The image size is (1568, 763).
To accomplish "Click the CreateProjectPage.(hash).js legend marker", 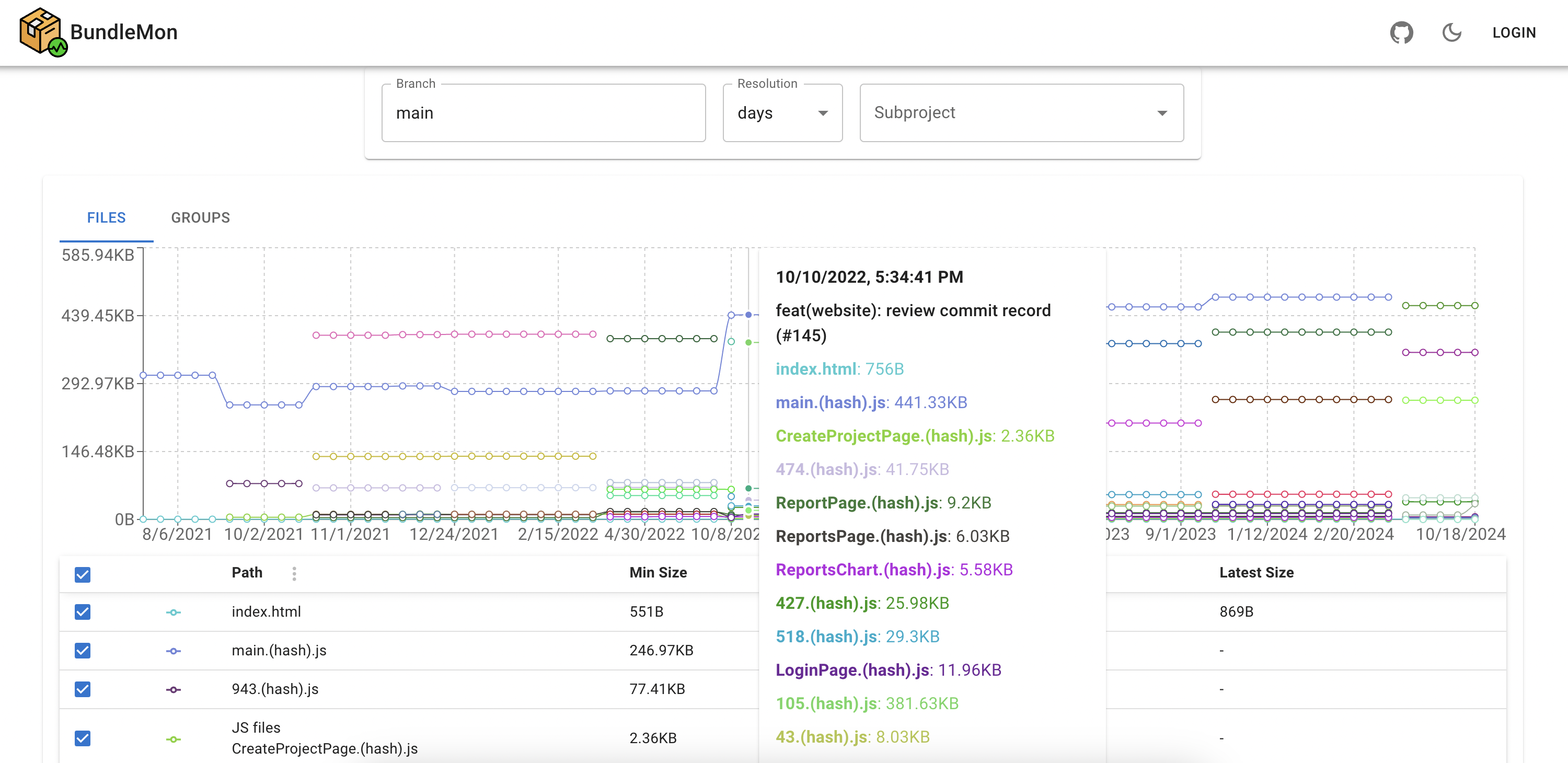I will pyautogui.click(x=174, y=738).
